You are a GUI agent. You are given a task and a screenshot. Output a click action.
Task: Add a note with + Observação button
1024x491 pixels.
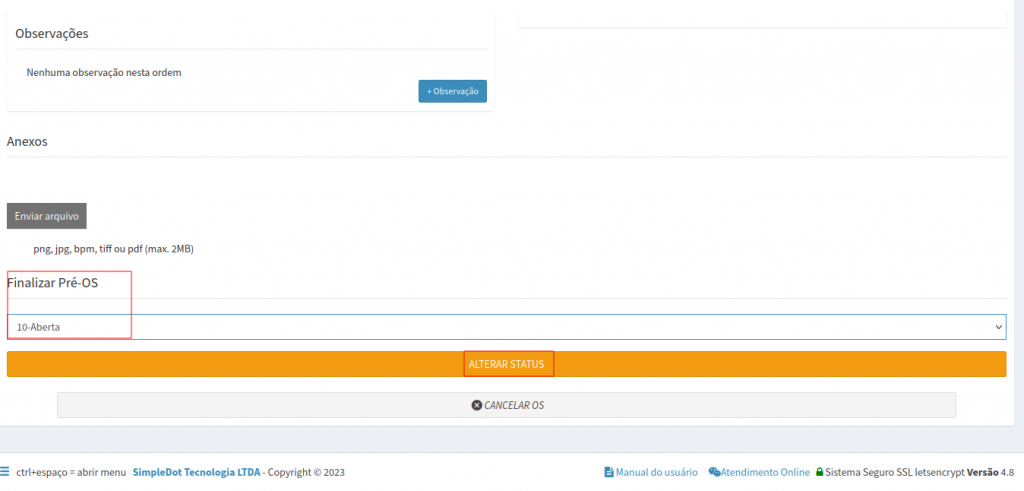point(452,91)
